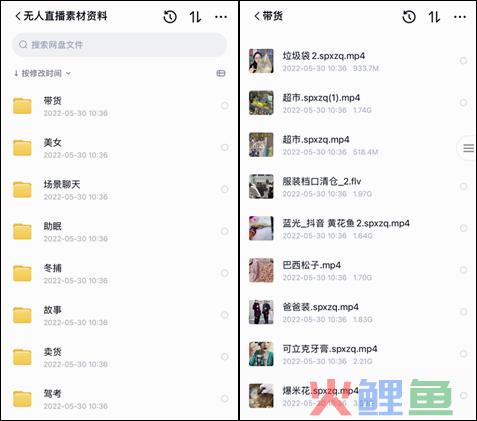Select the 冬捕 folder radio circle
The height and width of the screenshot is (421, 477).
click(225, 273)
